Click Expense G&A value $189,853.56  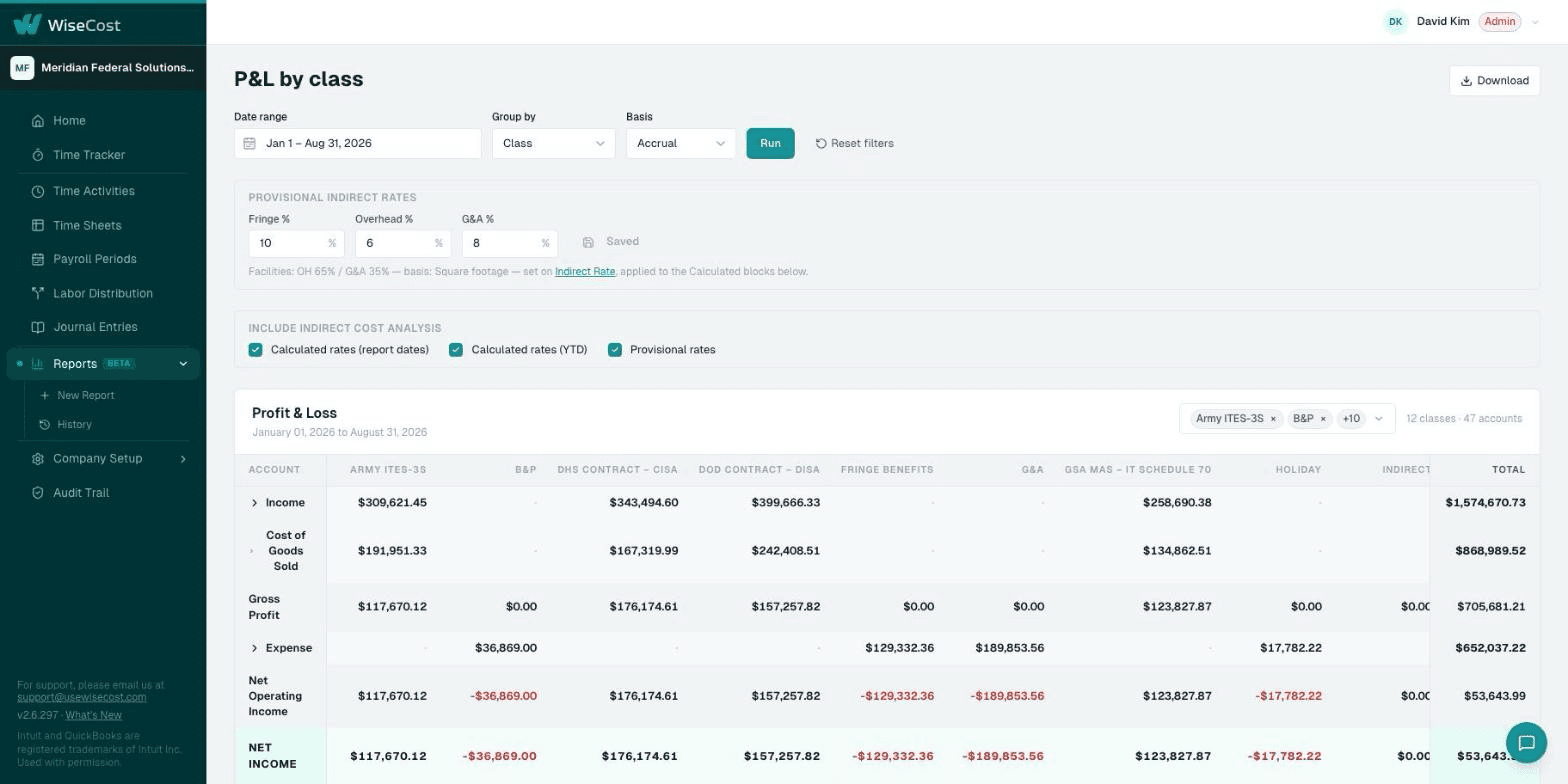[1009, 649]
